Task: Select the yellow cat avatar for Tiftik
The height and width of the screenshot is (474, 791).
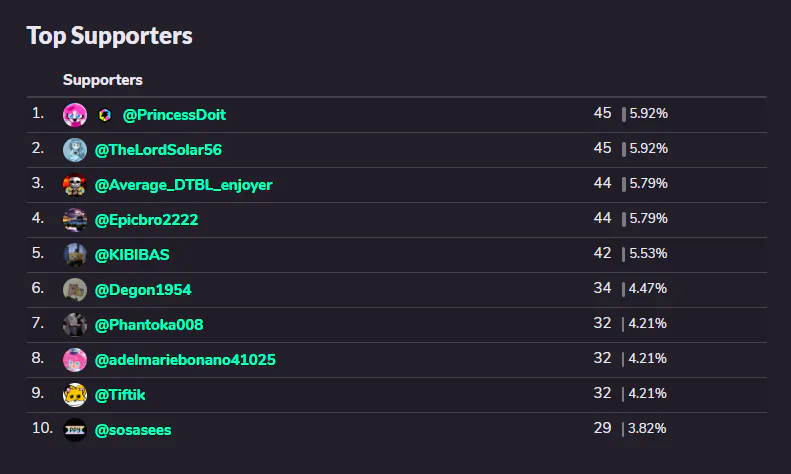Action: tap(75, 395)
